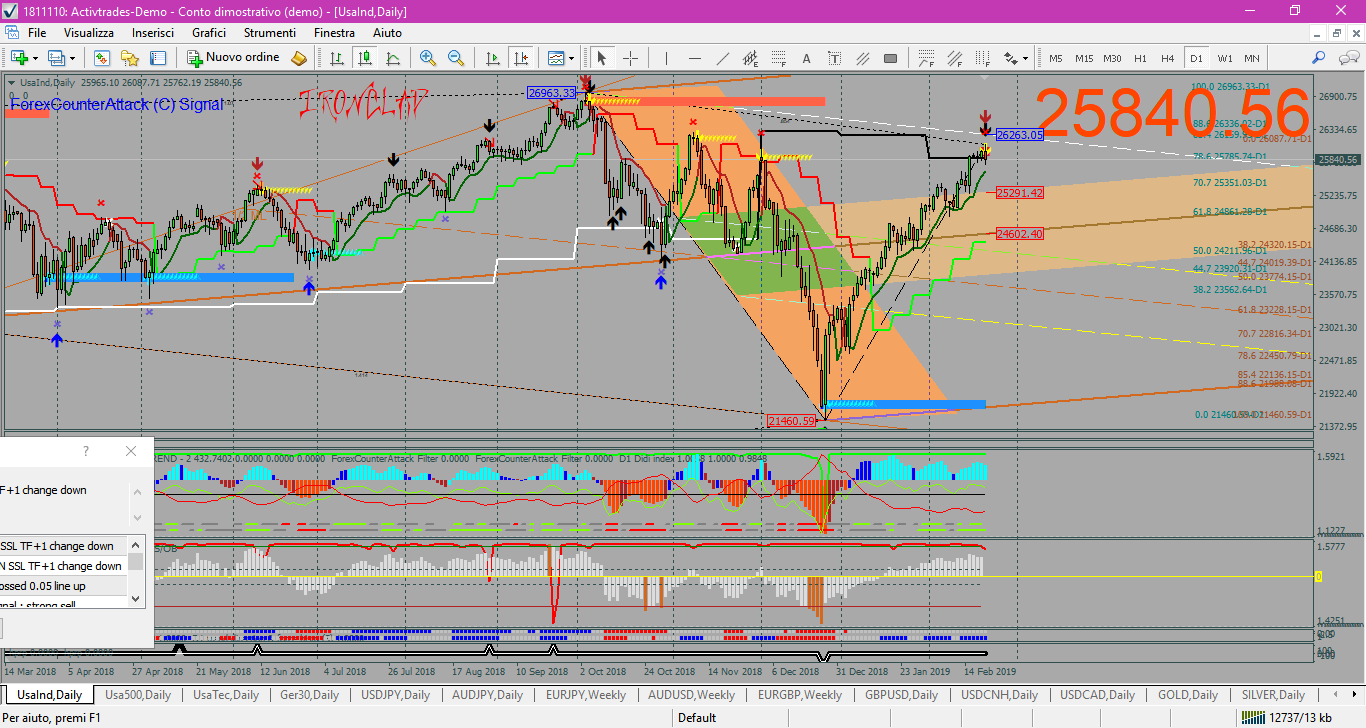The width and height of the screenshot is (1366, 728).
Task: Switch to EURJPY,Weekly chart tab
Action: click(x=586, y=694)
